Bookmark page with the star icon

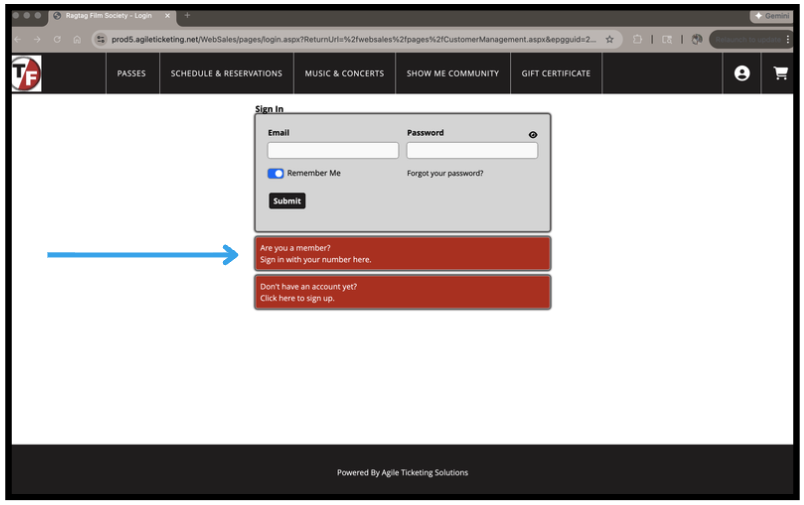609,39
